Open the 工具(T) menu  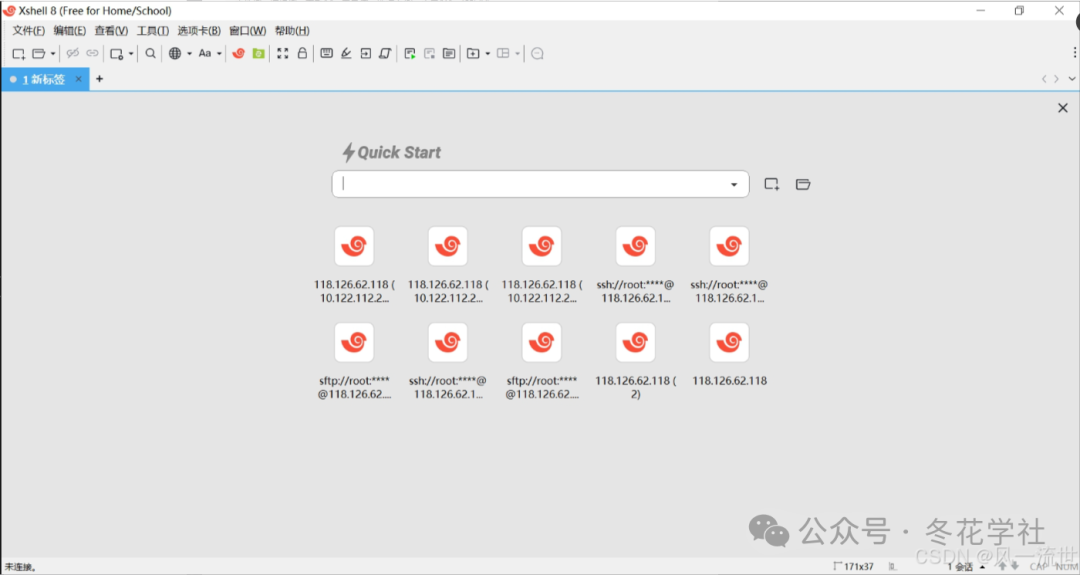pos(152,31)
